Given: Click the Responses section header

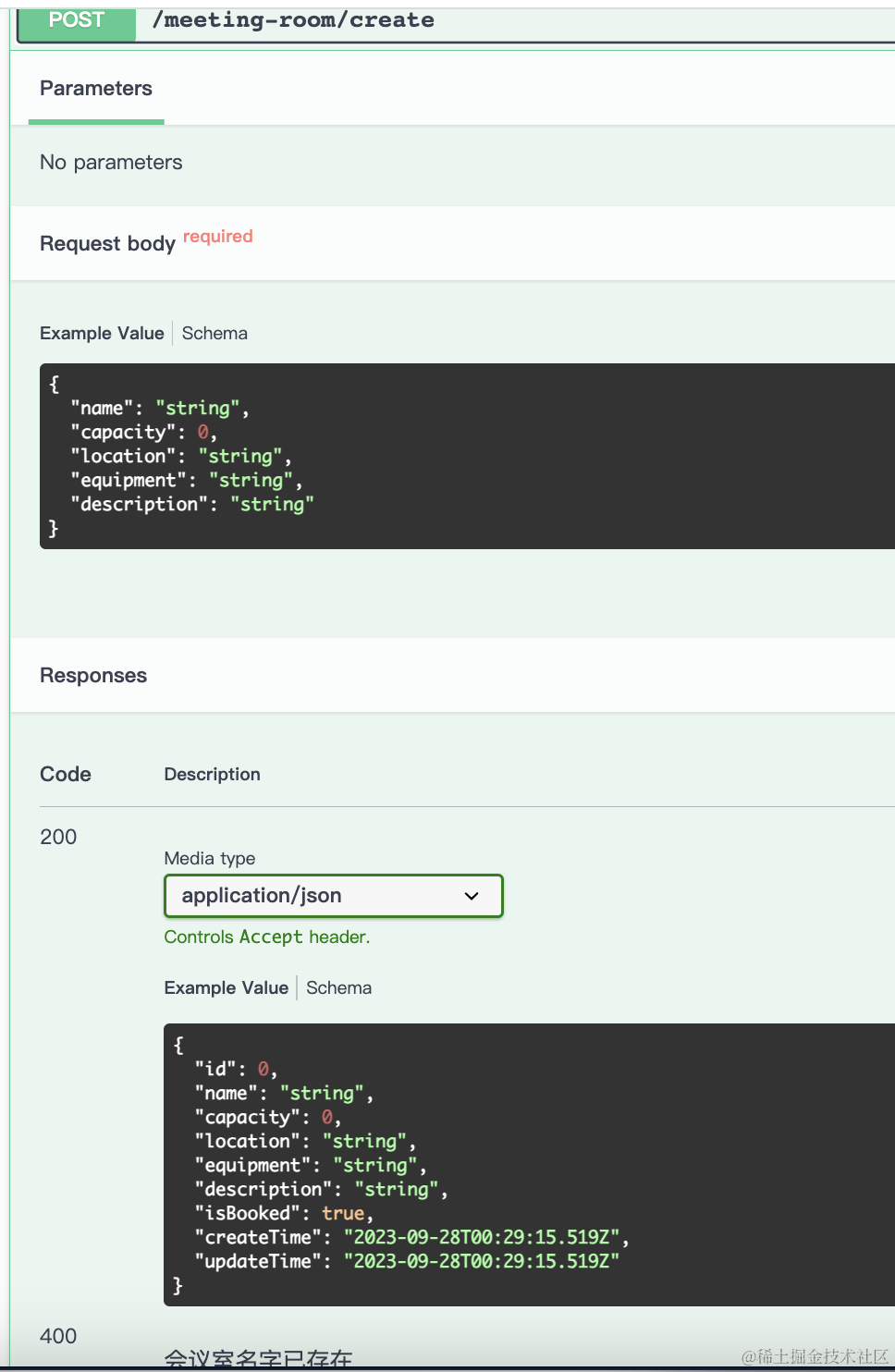Looking at the screenshot, I should pos(93,676).
